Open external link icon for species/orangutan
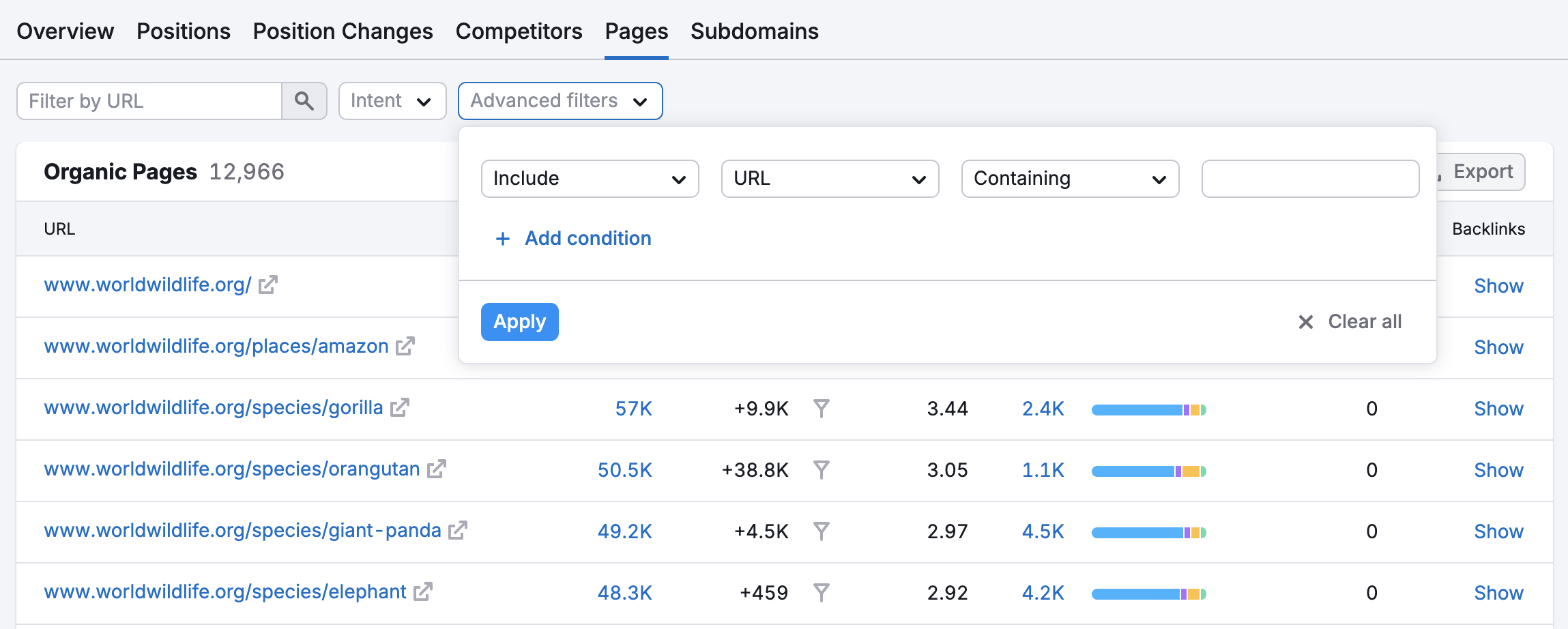This screenshot has height=629, width=1568. pyautogui.click(x=437, y=469)
